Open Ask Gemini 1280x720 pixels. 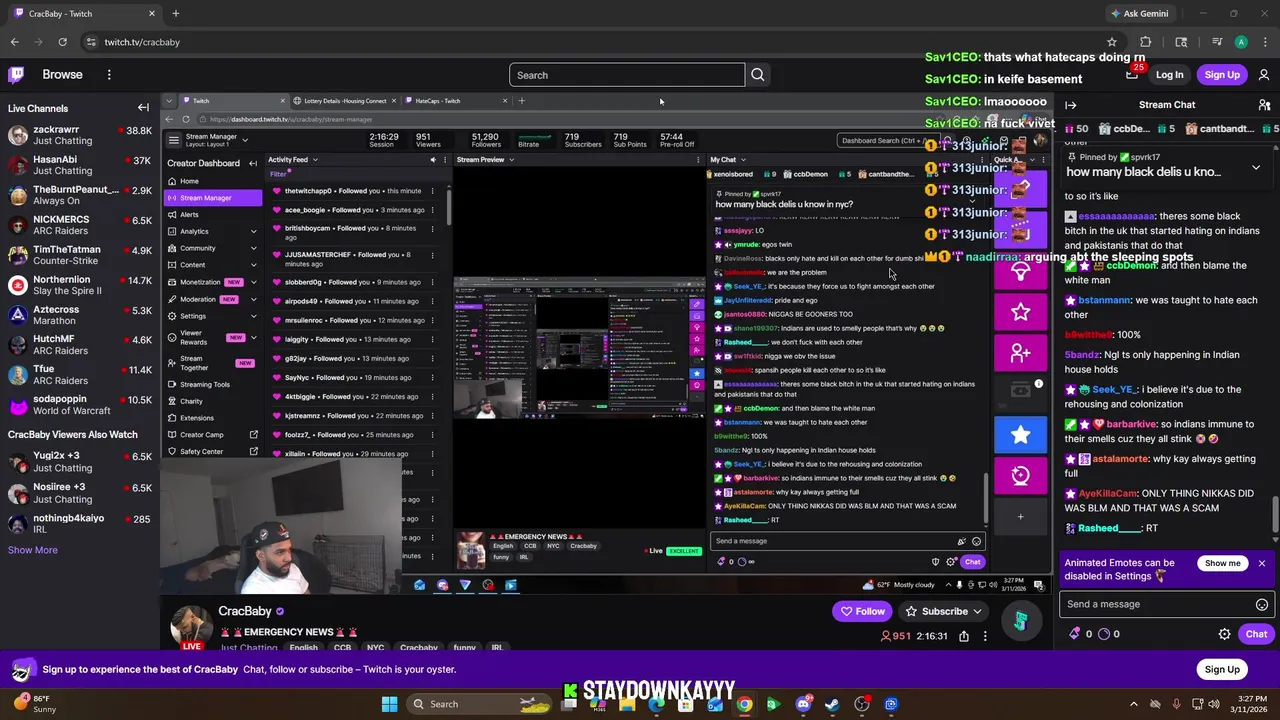pos(1138,14)
